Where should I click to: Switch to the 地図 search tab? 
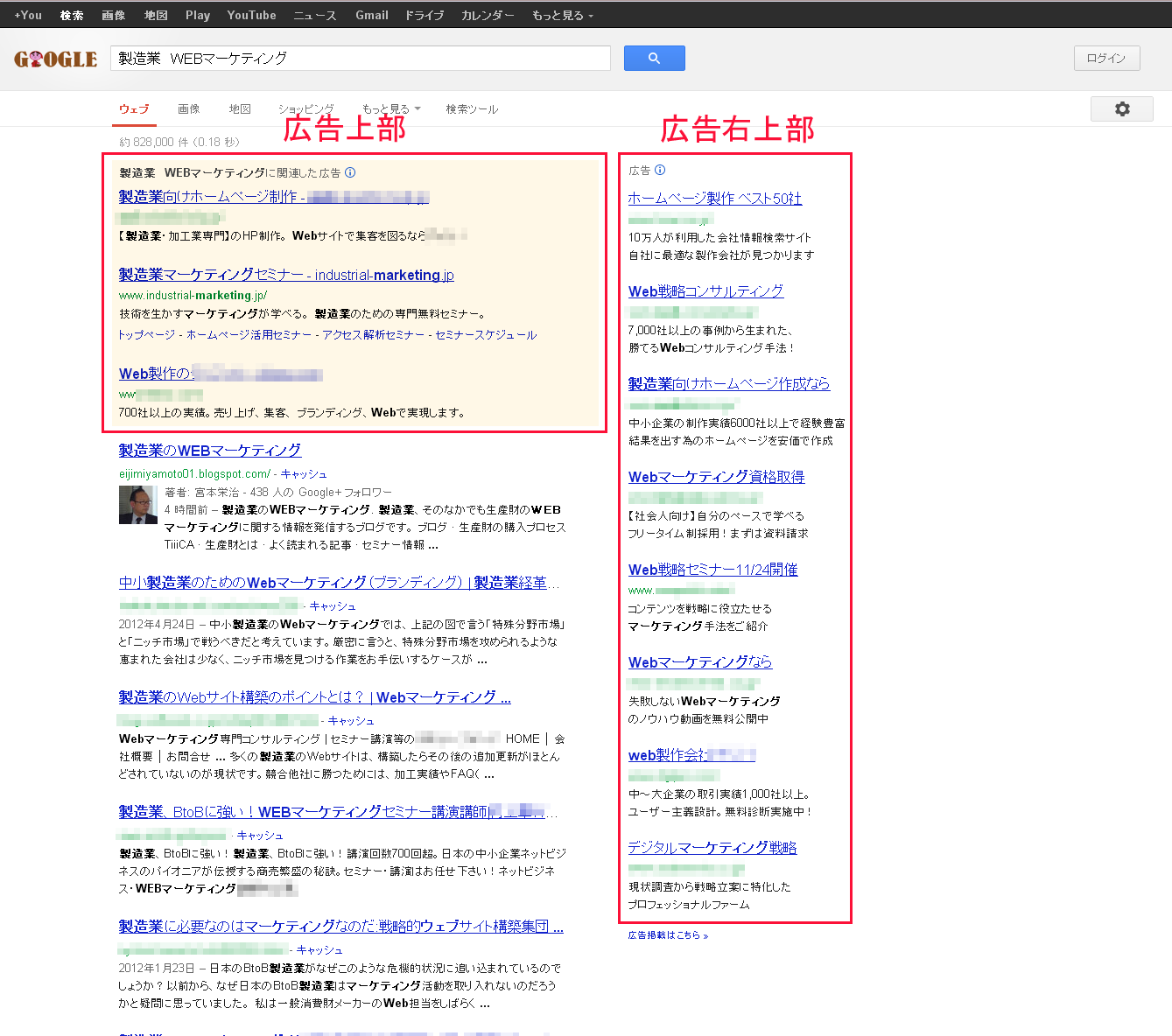(x=240, y=108)
